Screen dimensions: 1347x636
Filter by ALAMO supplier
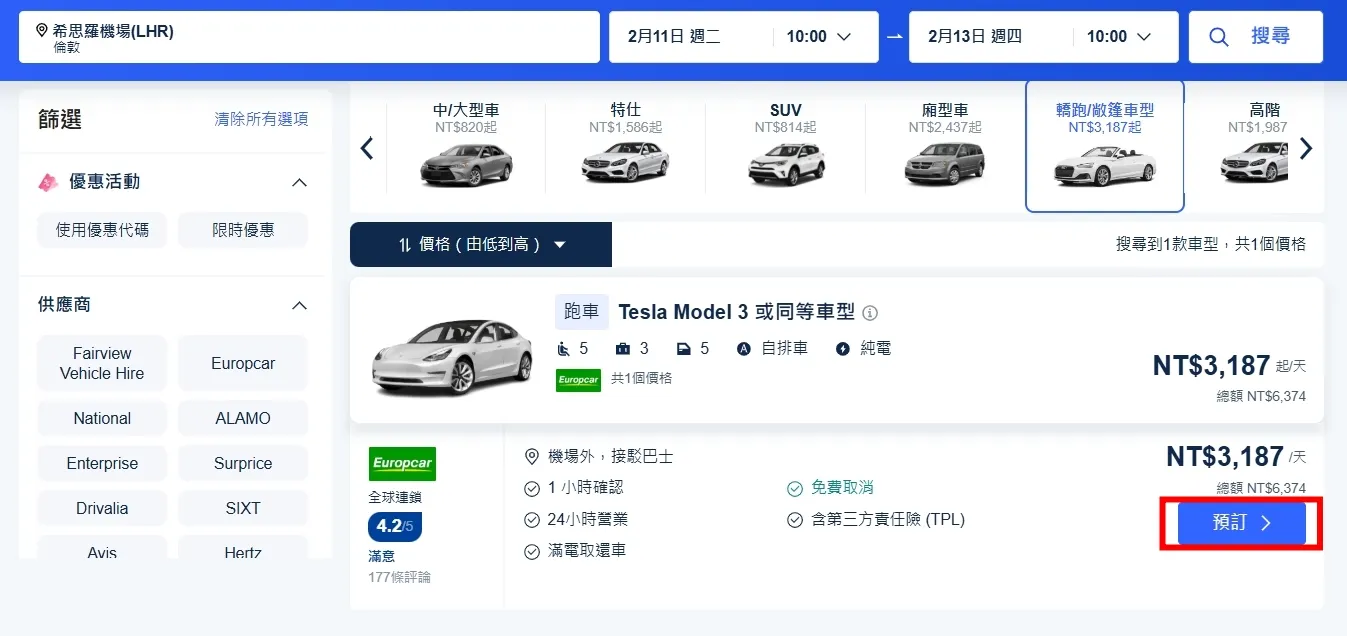click(243, 418)
